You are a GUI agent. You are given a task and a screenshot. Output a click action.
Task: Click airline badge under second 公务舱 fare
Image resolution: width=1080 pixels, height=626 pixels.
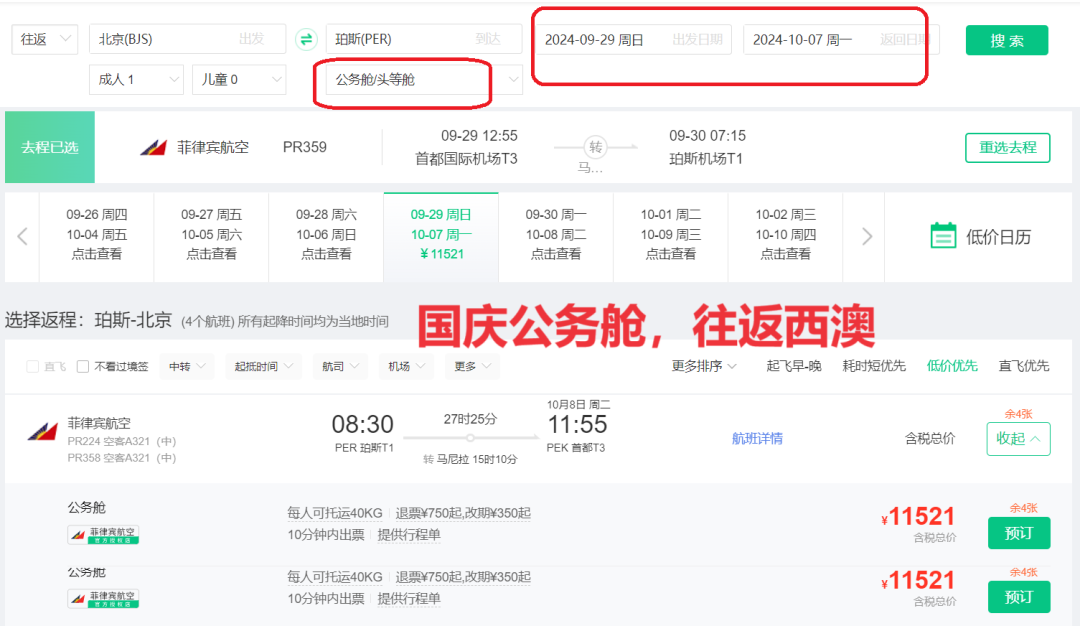coord(103,598)
